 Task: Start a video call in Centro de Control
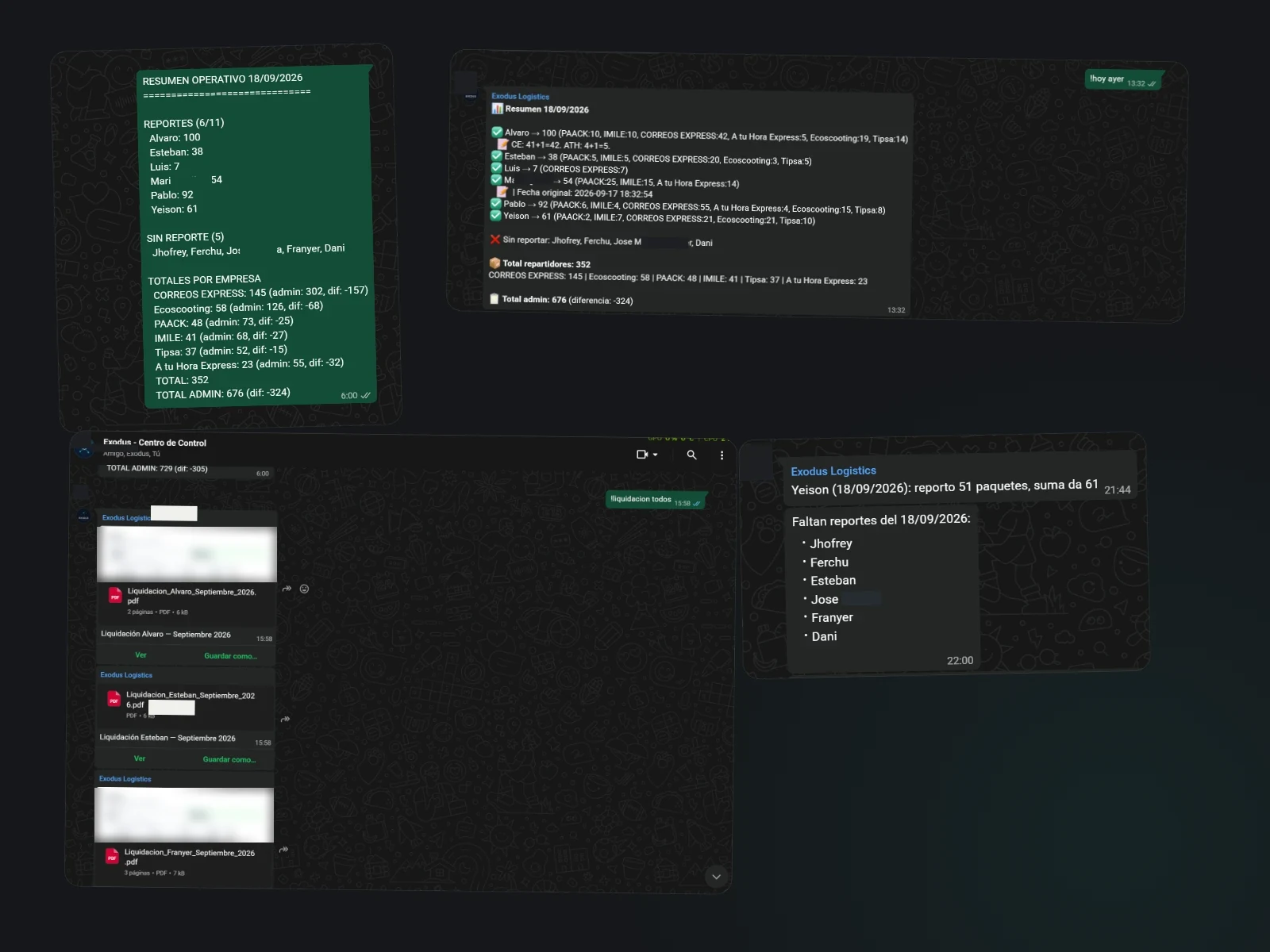tap(642, 455)
